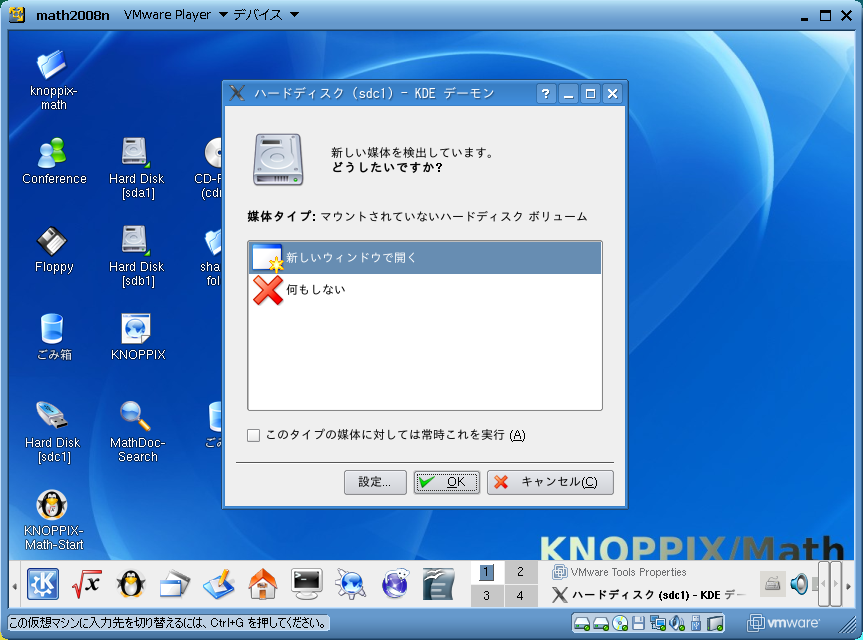
Task: Click the first hard disk icon in VMware status bar
Action: pos(582,623)
